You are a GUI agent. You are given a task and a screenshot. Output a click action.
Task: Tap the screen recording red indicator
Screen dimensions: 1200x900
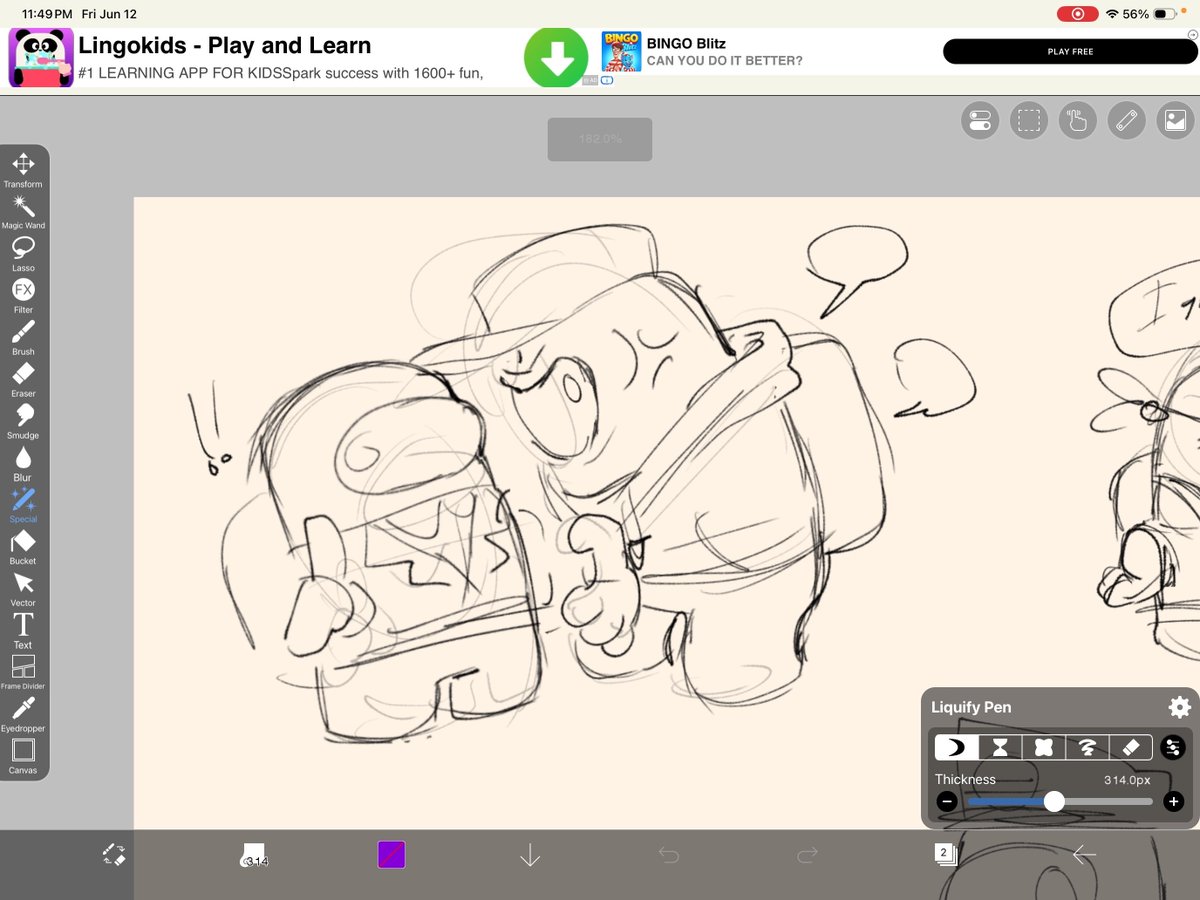[x=1077, y=14]
